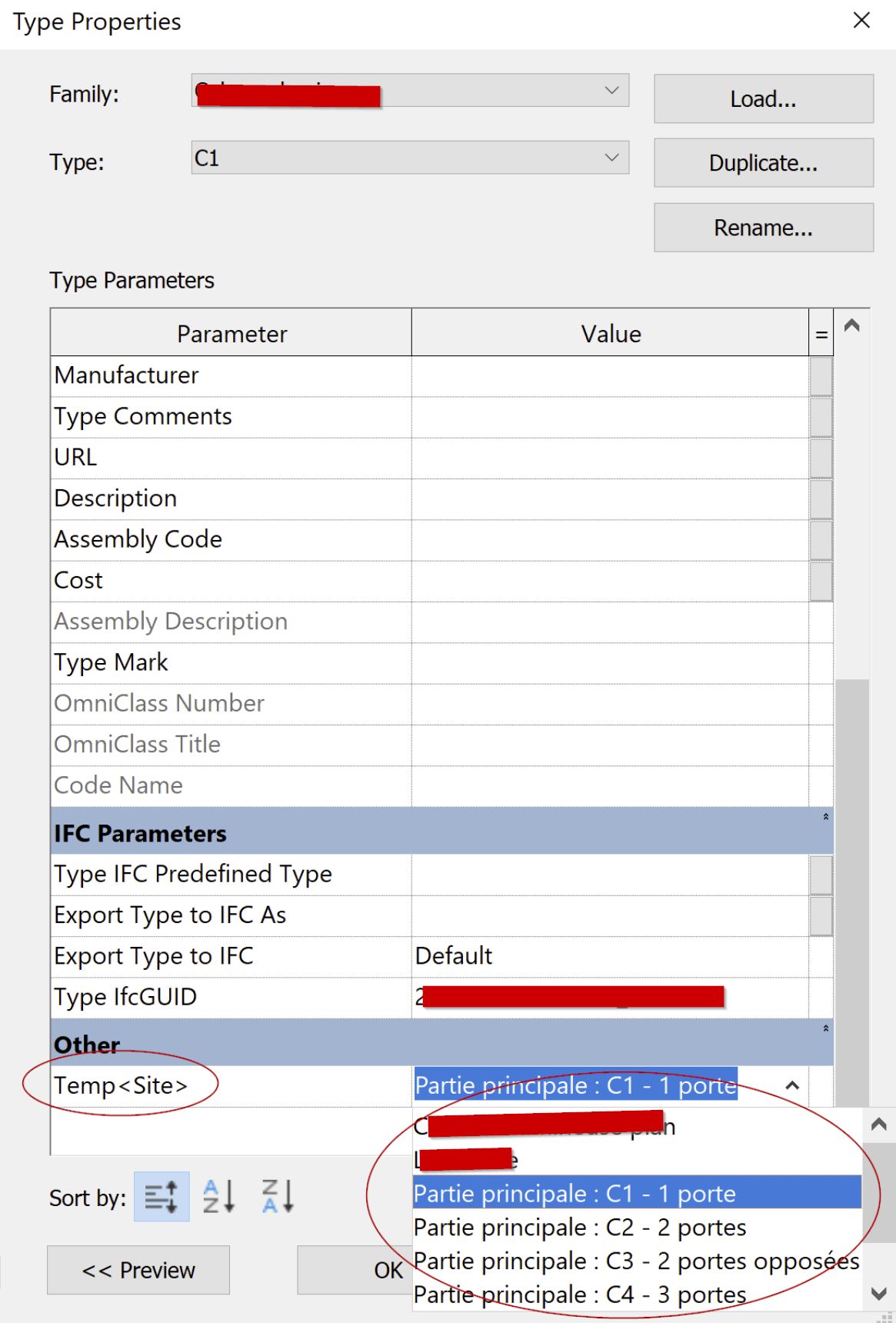Click the Type Mark value field

click(609, 663)
